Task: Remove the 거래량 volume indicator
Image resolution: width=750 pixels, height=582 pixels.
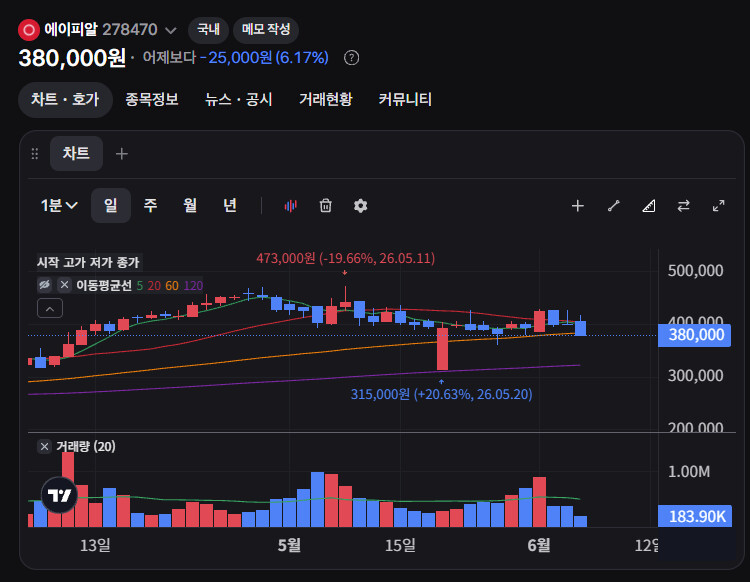Action: [44, 447]
